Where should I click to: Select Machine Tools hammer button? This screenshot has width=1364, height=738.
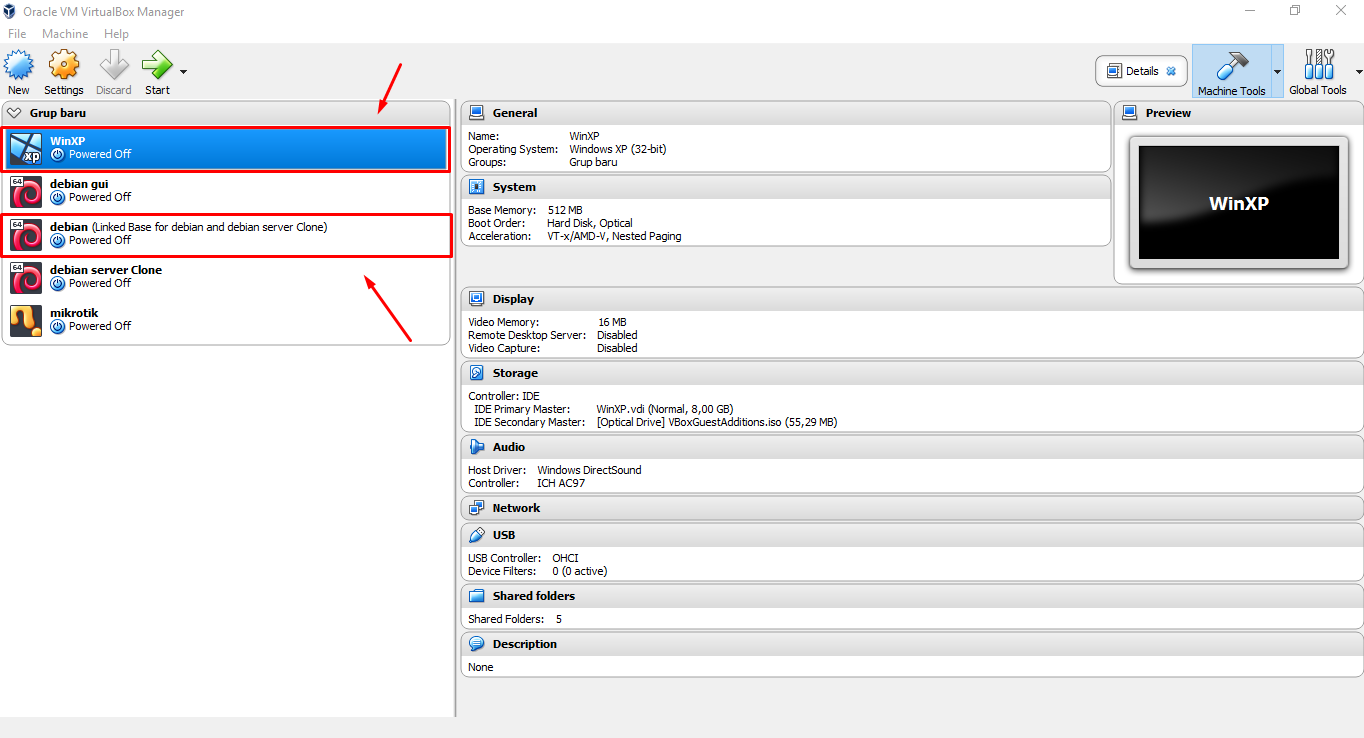(1231, 72)
